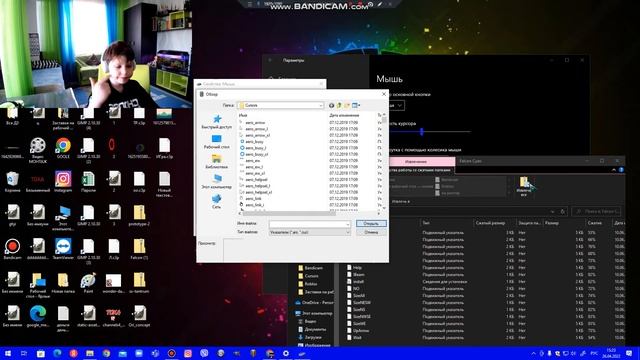
Task: Open the Excel file desktop icon
Action: point(88,182)
